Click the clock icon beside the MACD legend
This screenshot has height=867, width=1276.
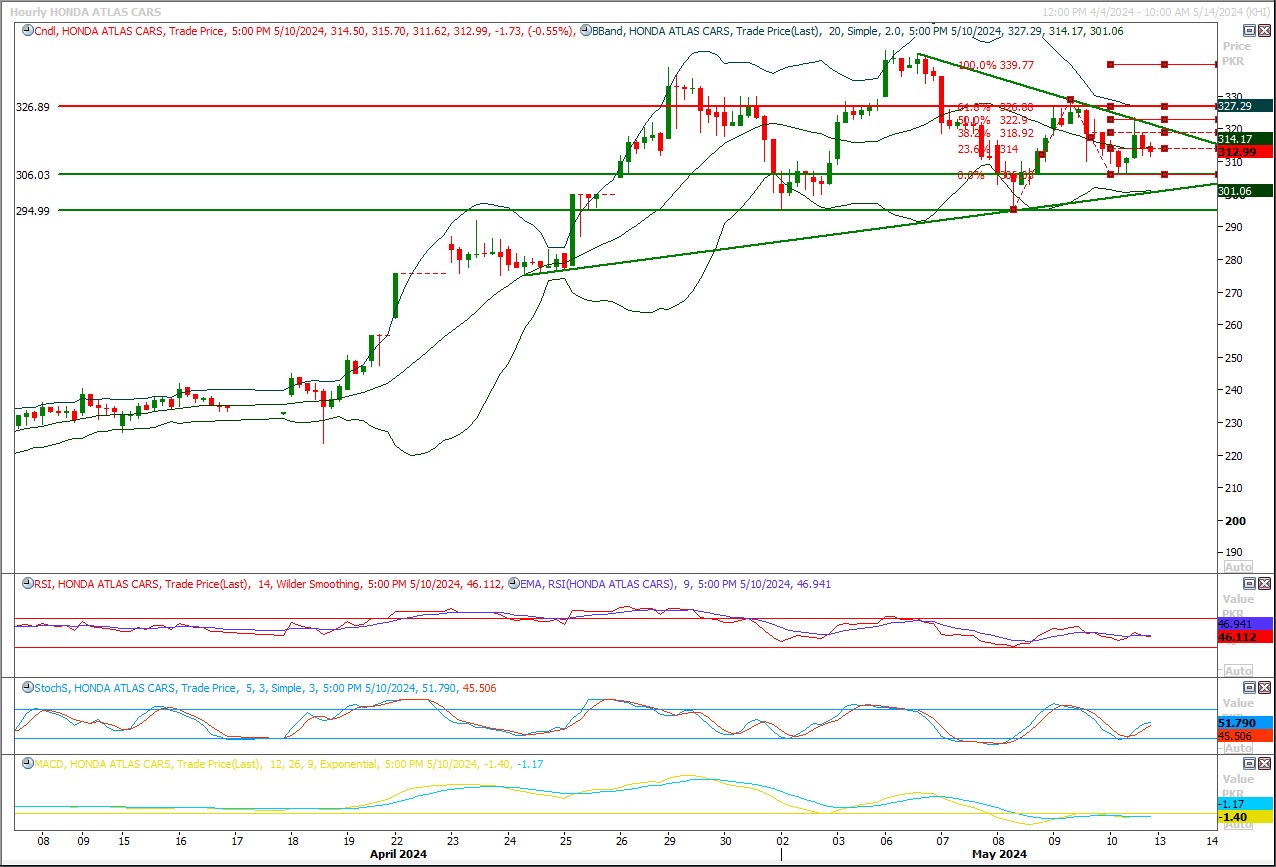[27, 764]
